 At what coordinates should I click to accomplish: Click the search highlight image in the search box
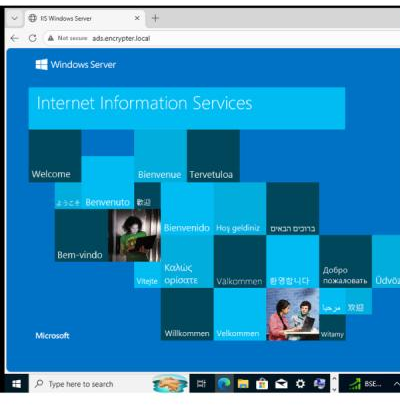170,384
